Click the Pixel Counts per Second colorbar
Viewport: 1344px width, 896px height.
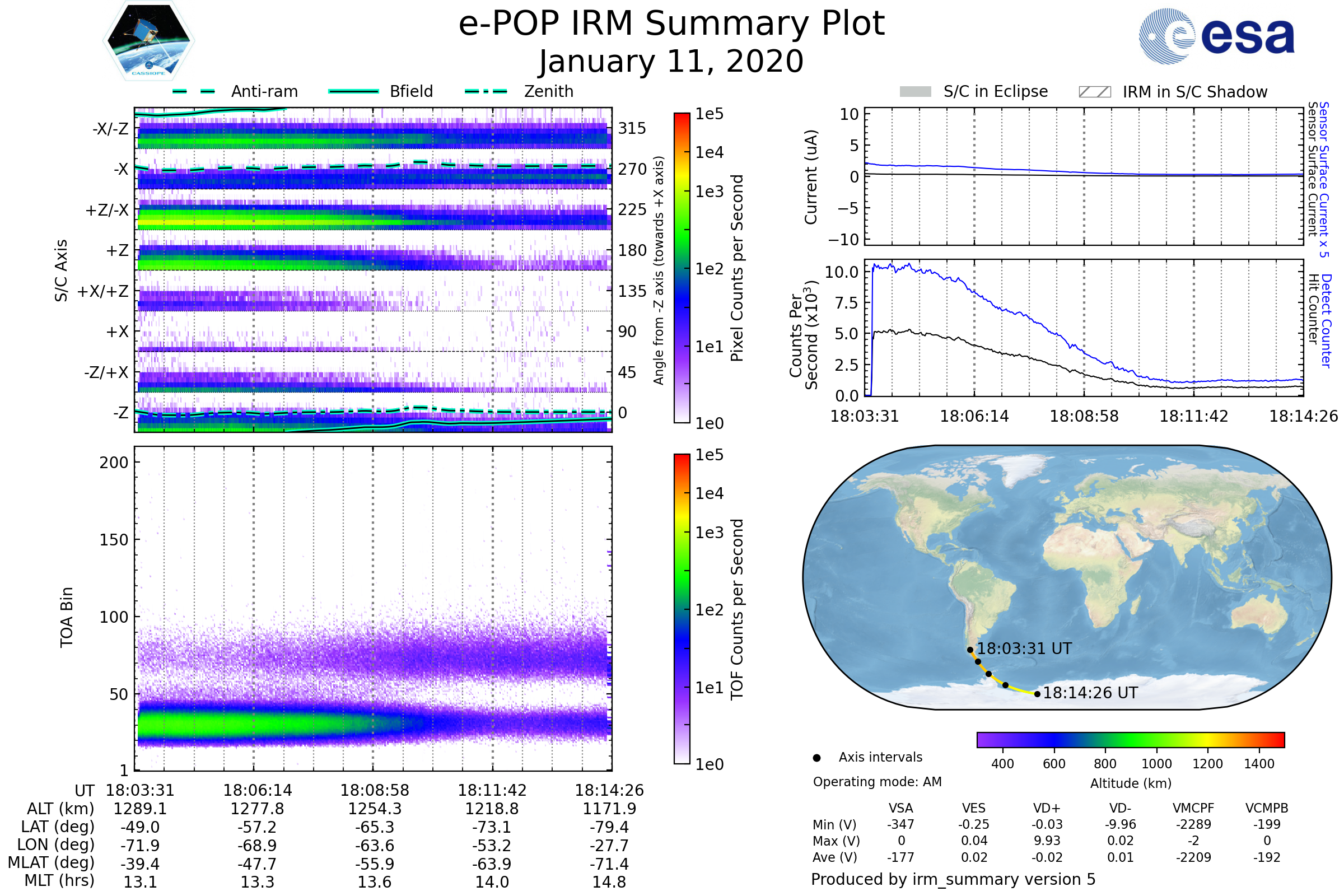coord(682,268)
